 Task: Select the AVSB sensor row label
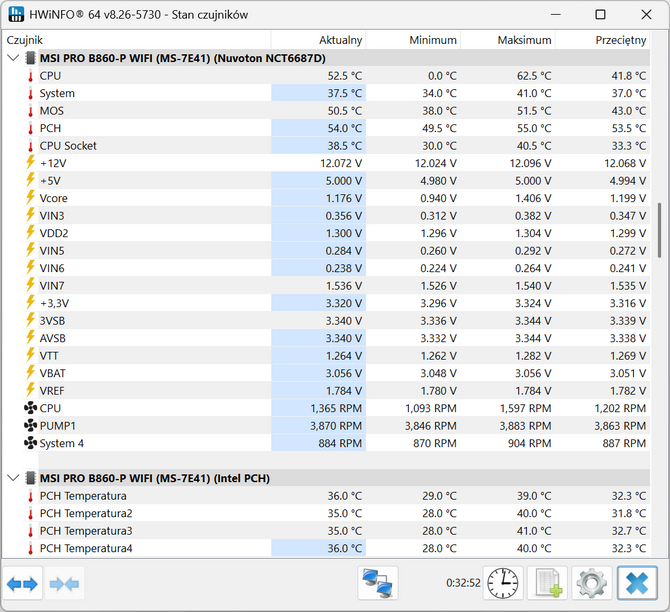53,338
